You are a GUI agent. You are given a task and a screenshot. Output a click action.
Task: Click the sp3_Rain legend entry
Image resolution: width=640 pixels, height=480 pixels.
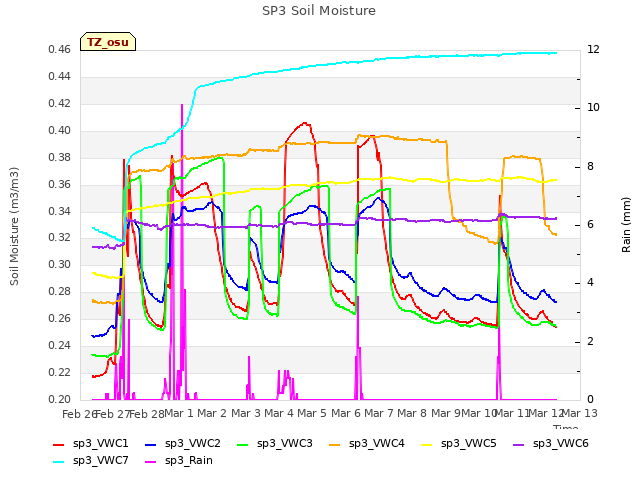179,460
